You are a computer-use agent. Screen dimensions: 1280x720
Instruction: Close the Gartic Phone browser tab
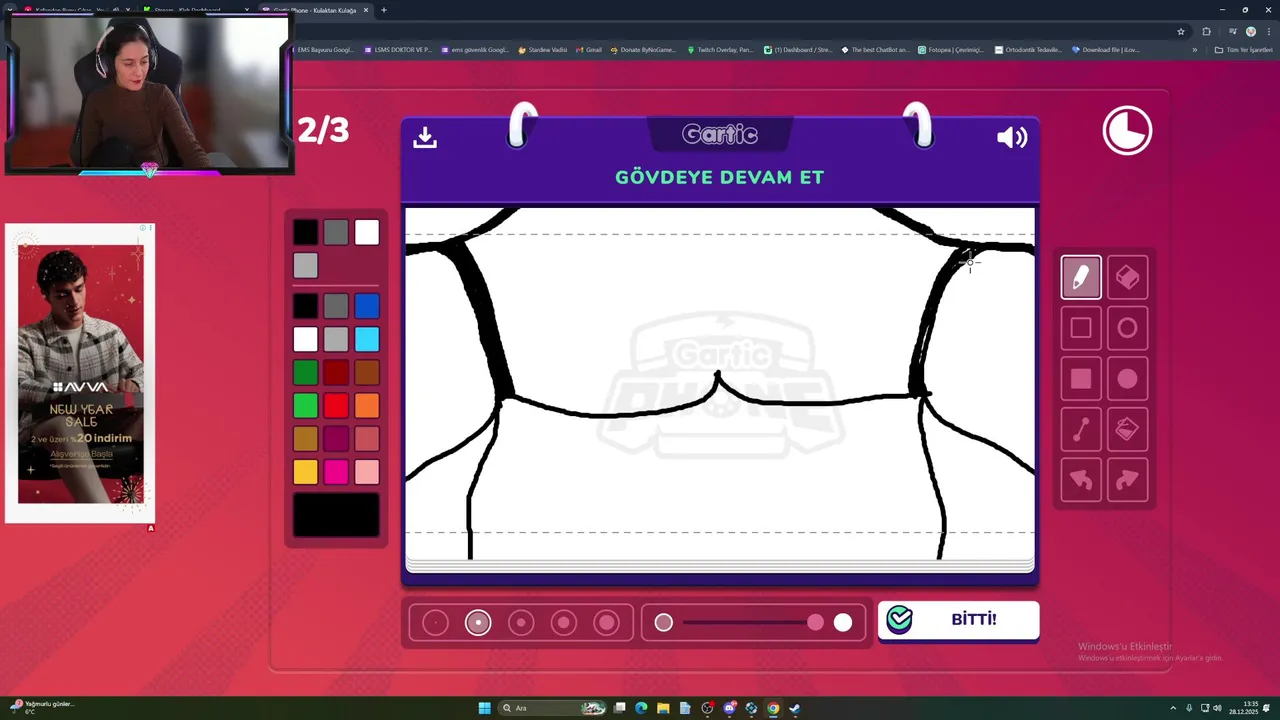click(x=366, y=10)
